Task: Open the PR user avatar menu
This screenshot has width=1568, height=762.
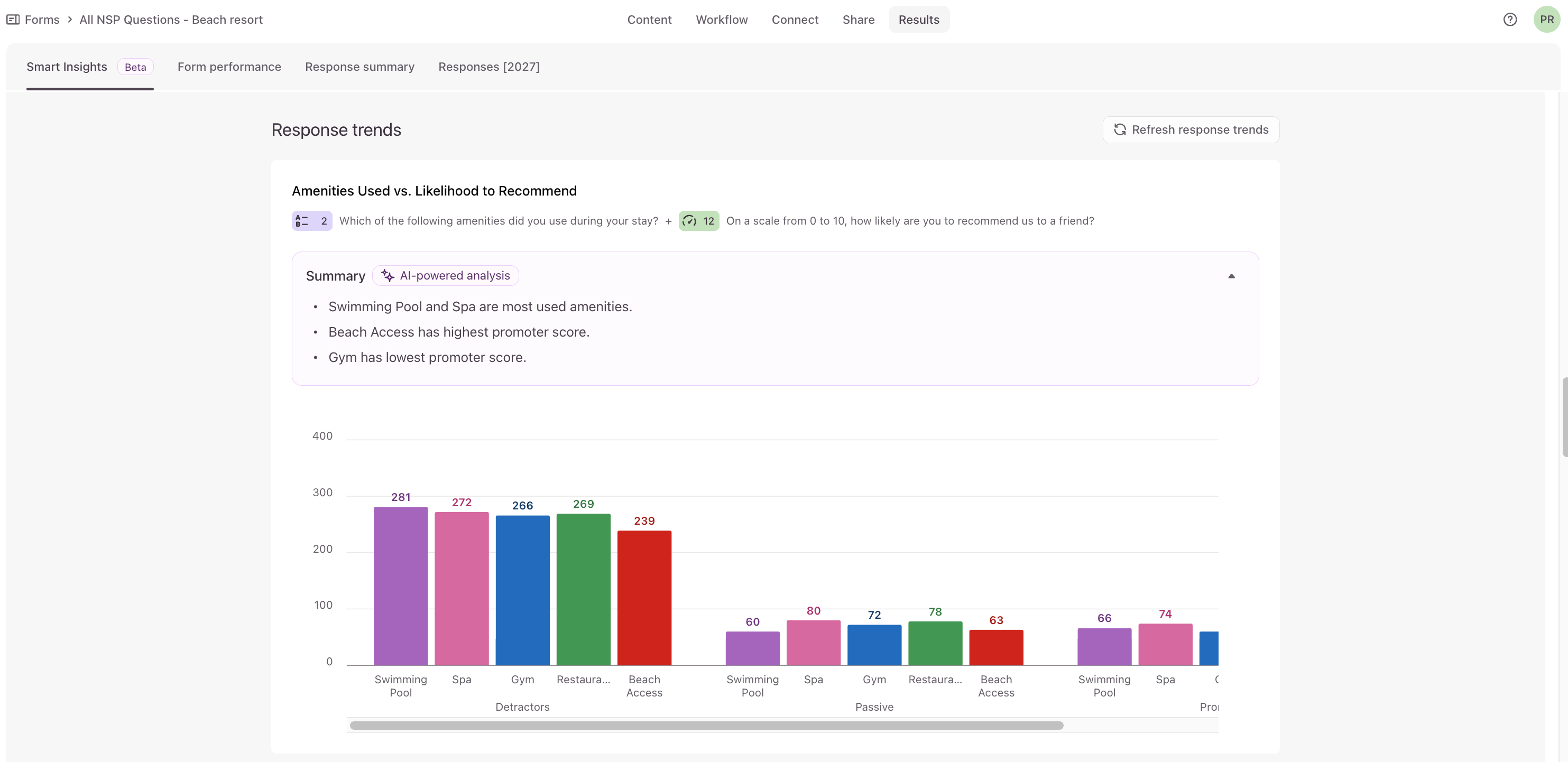Action: click(1546, 20)
